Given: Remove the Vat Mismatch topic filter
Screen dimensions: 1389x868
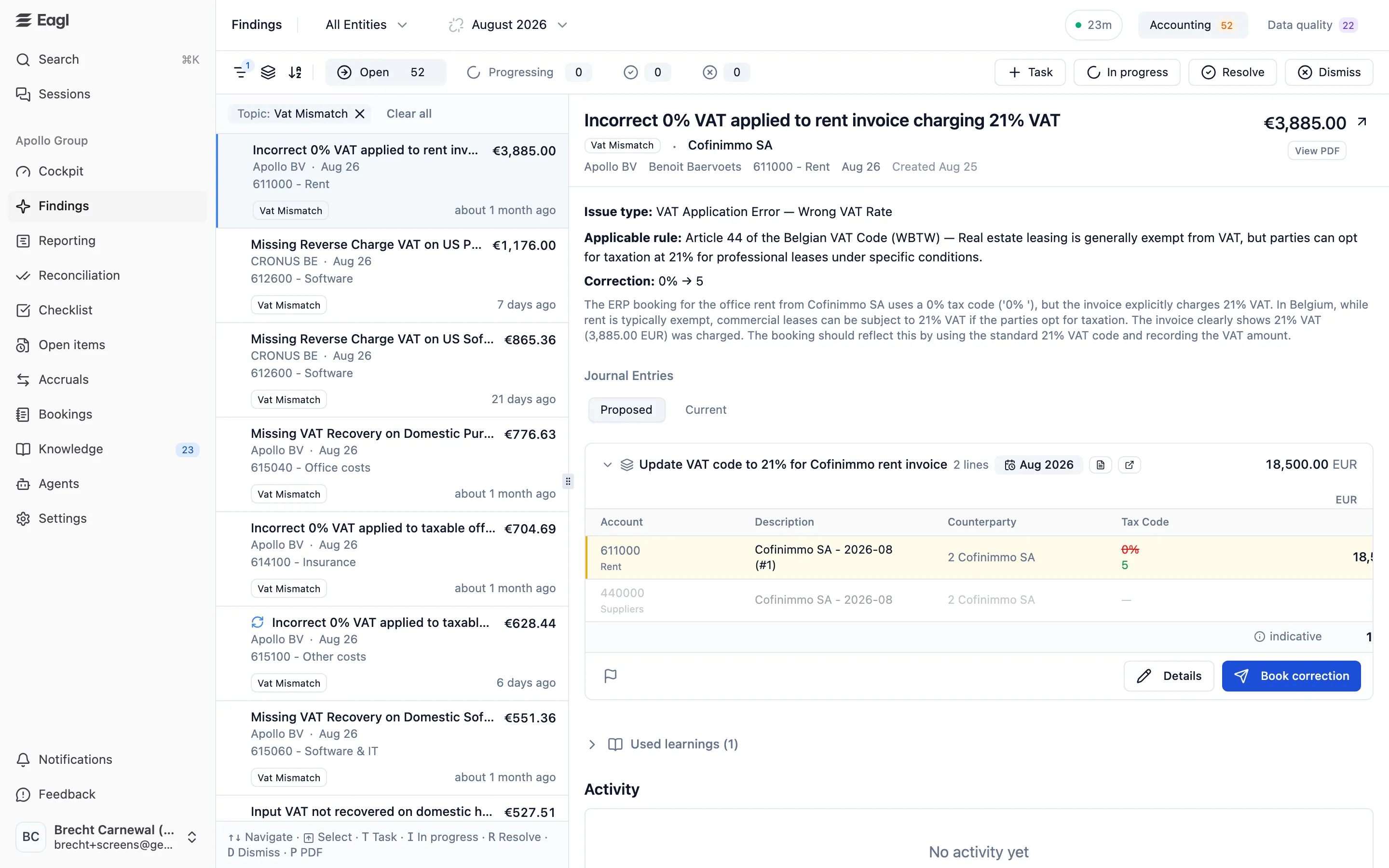Looking at the screenshot, I should [x=360, y=114].
